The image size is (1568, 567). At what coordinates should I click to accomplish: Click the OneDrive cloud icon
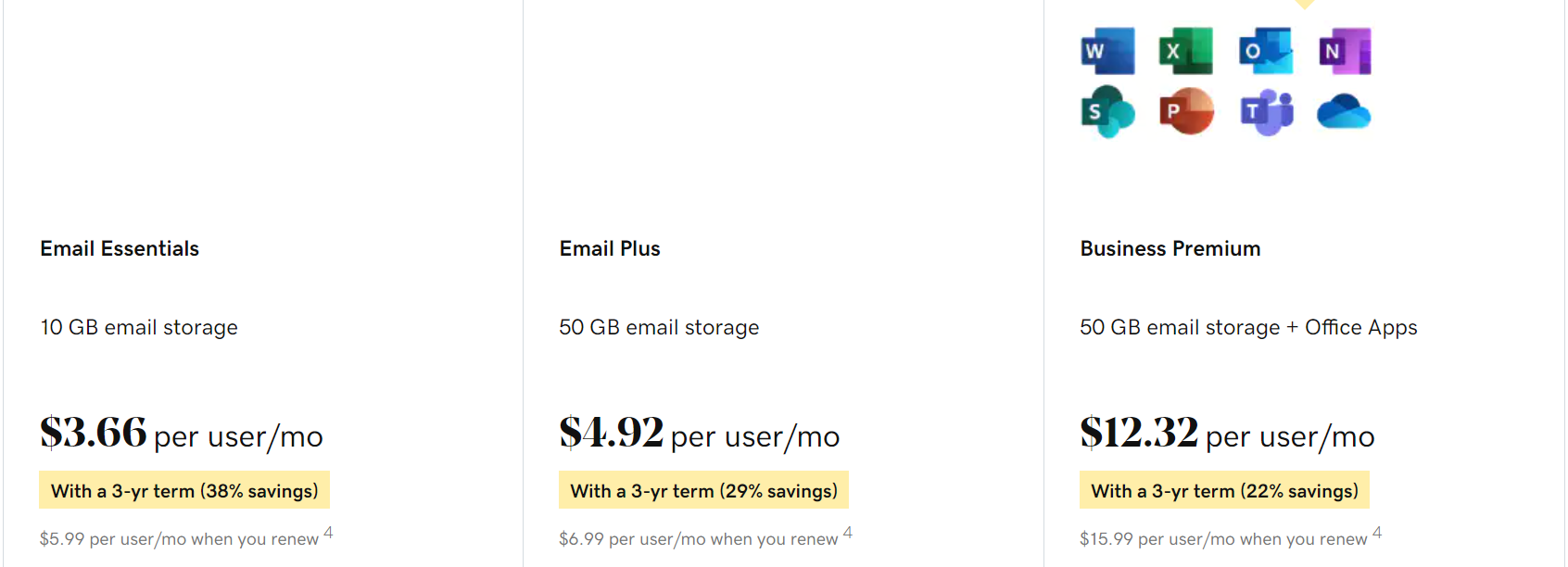[x=1344, y=112]
